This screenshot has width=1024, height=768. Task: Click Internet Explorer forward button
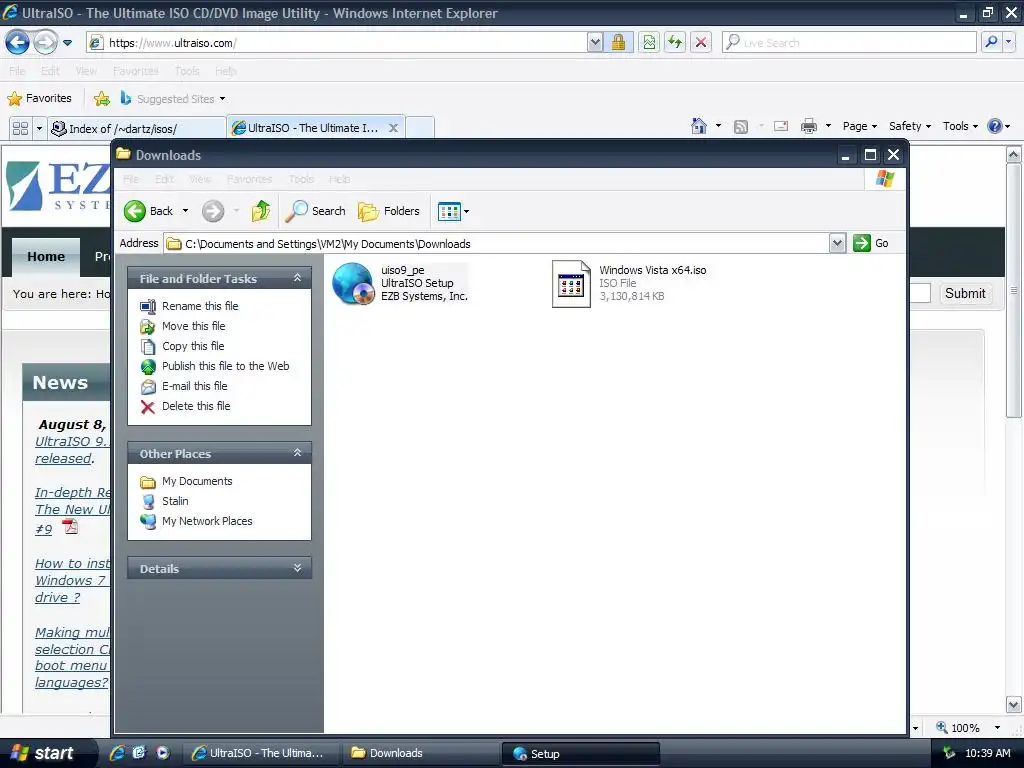pyautogui.click(x=45, y=43)
